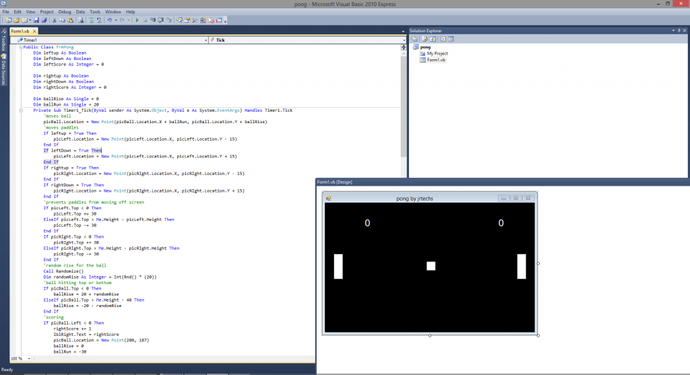
Task: Click the Step Out debug icon
Action: coord(169,20)
